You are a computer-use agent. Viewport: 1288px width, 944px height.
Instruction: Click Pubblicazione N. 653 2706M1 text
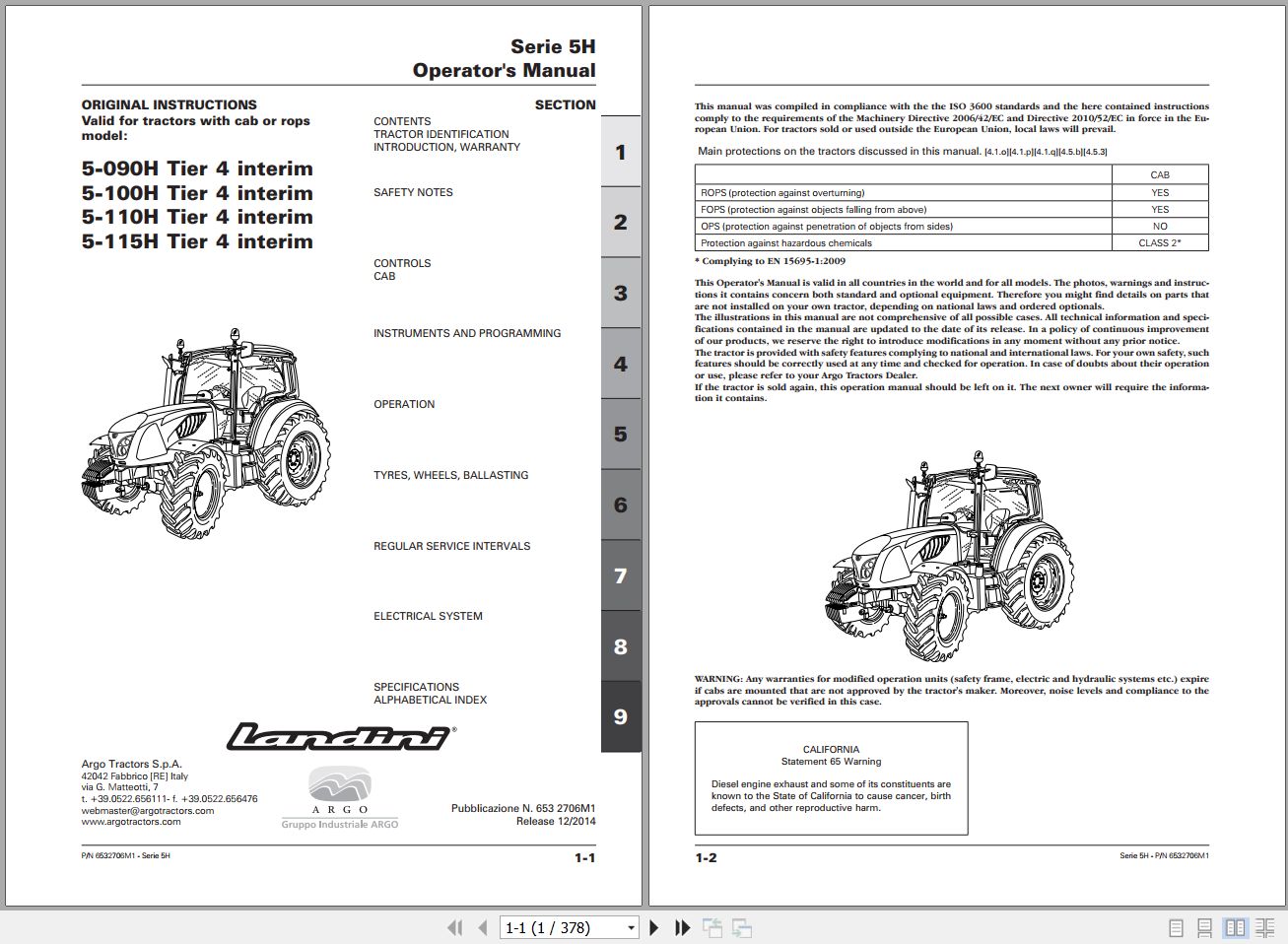pos(523,808)
